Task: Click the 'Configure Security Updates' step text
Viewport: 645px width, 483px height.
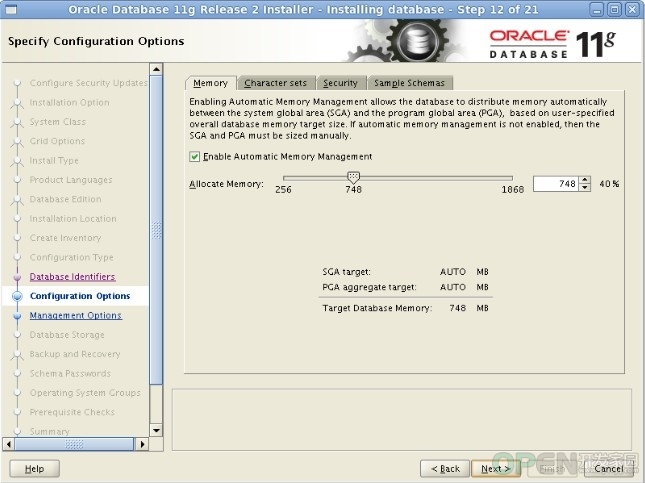Action: click(x=88, y=83)
